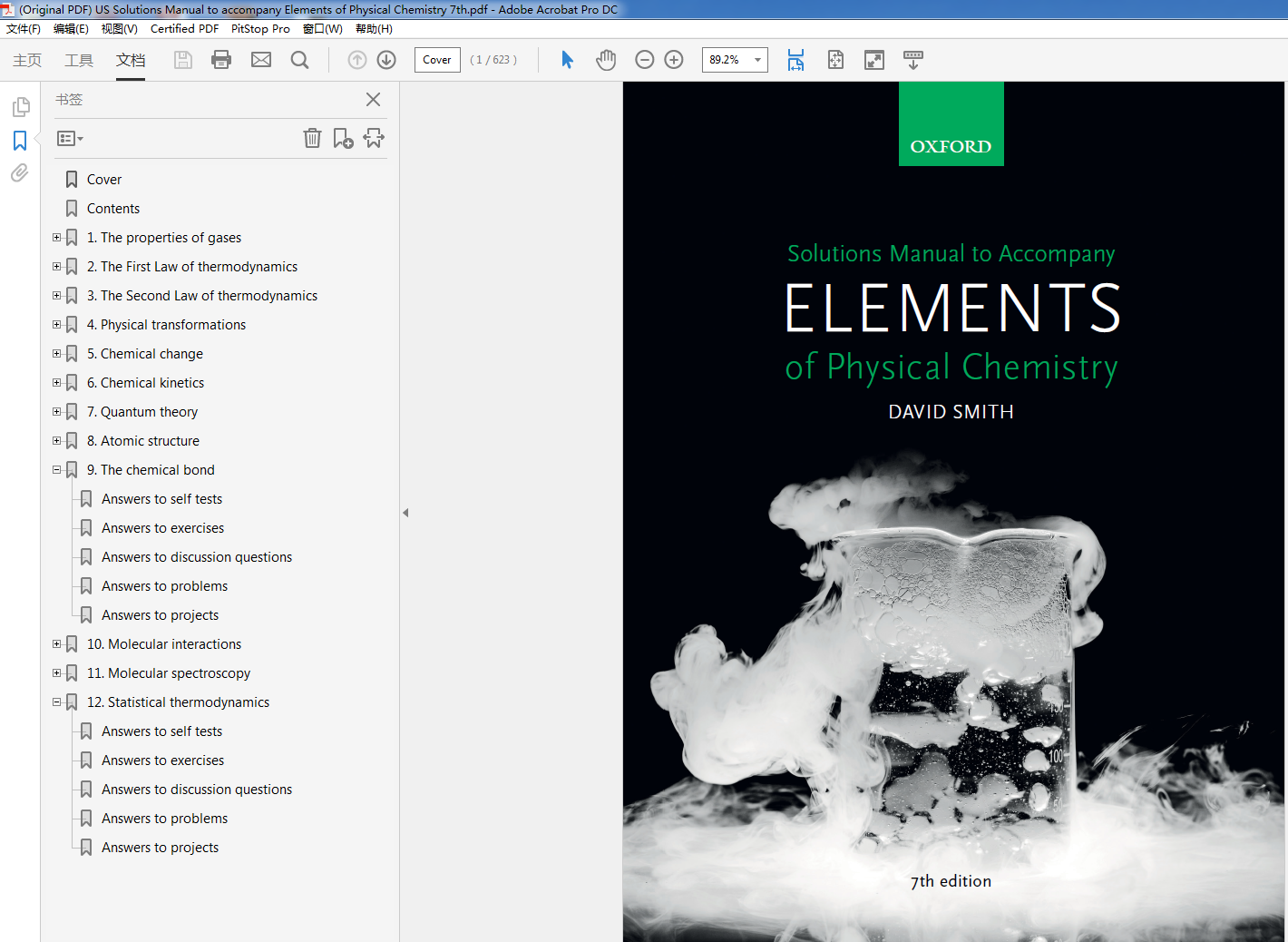Viewport: 1288px width, 942px height.
Task: Open chapter 9 Answers to exercises
Action: [162, 528]
